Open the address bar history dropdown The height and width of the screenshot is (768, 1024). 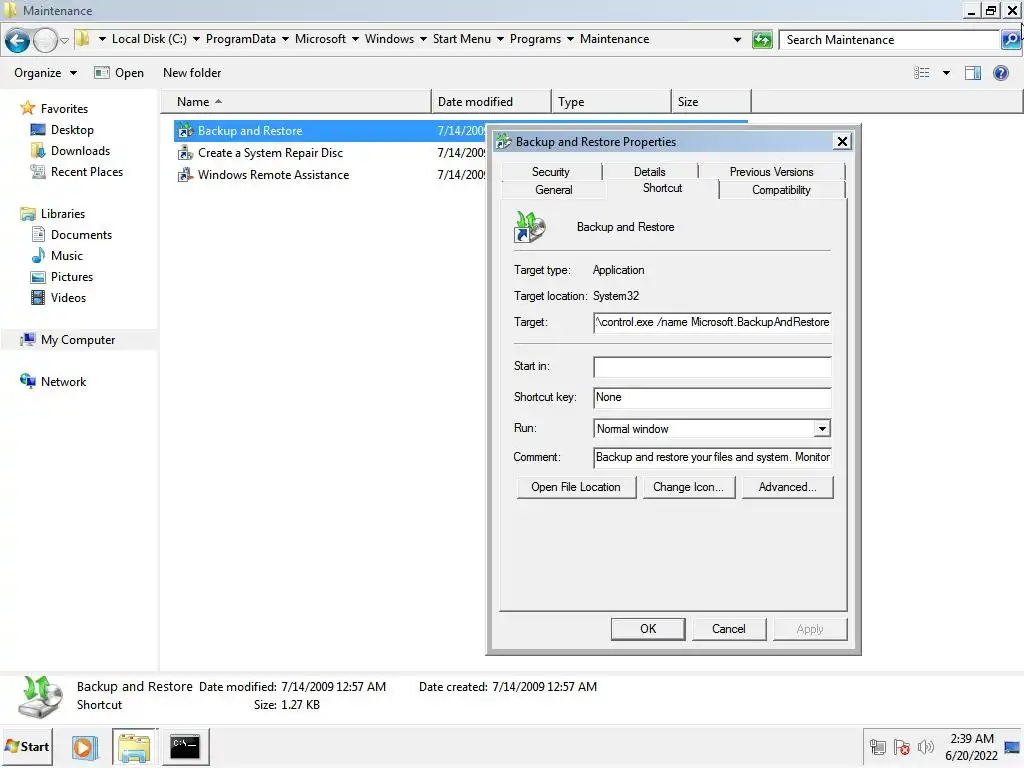pos(737,40)
